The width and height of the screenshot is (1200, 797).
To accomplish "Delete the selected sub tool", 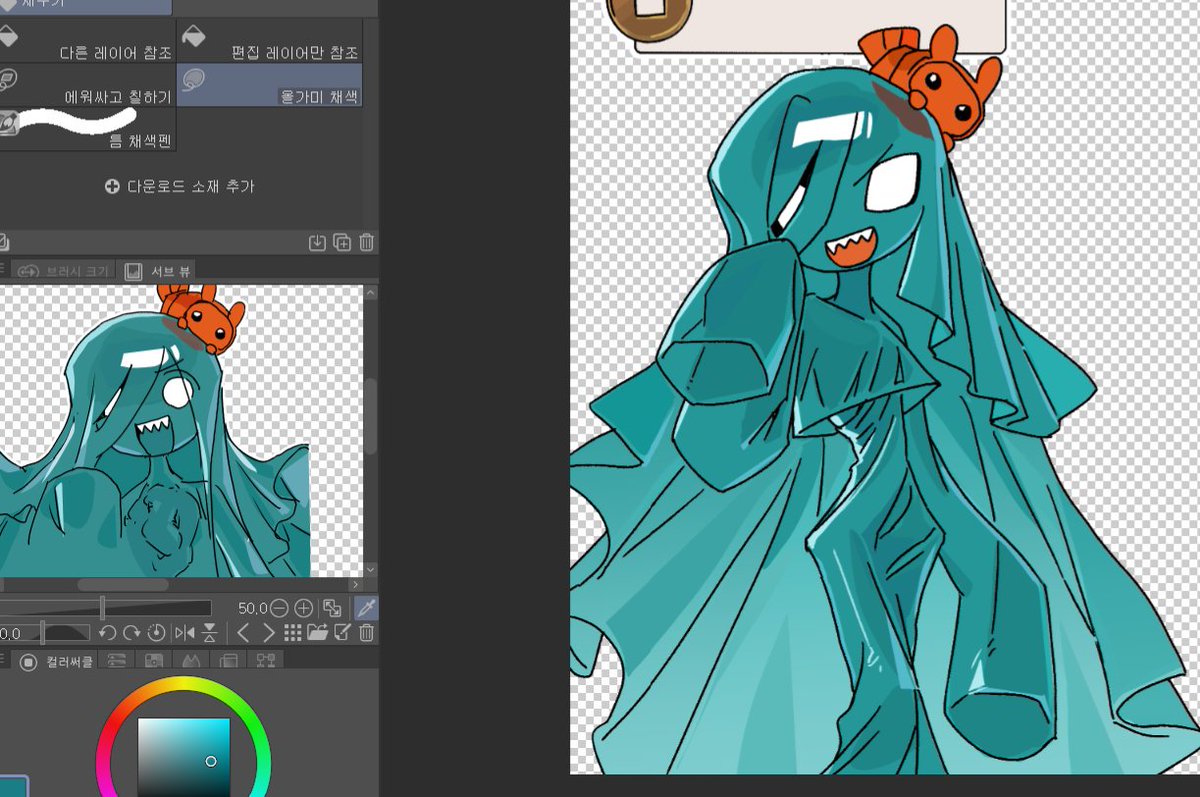I will [x=366, y=242].
